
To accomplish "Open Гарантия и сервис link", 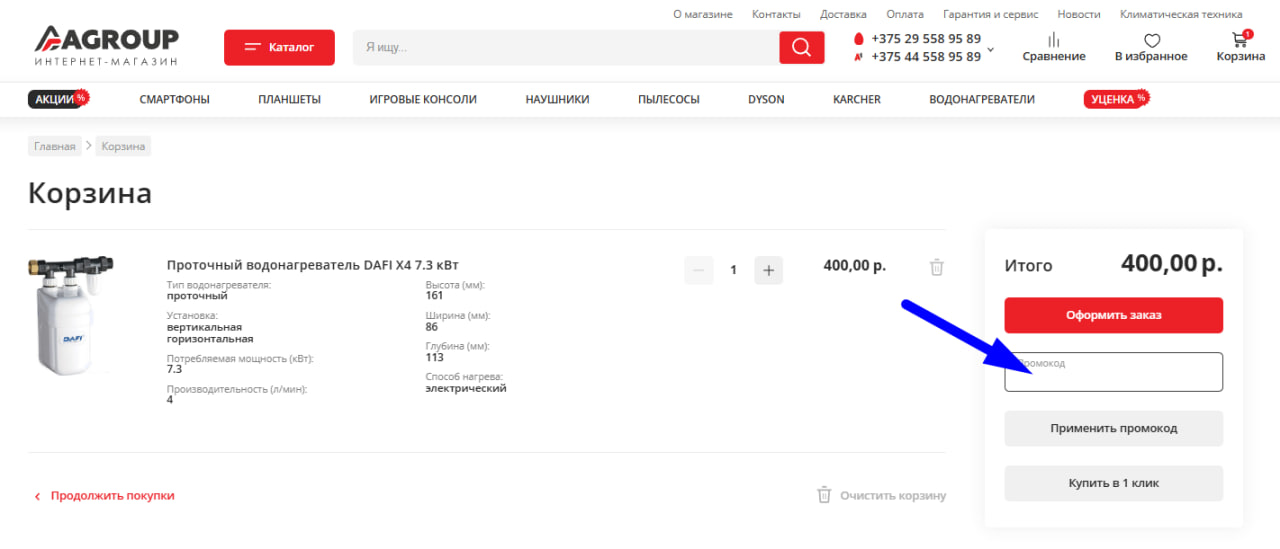I will (991, 14).
